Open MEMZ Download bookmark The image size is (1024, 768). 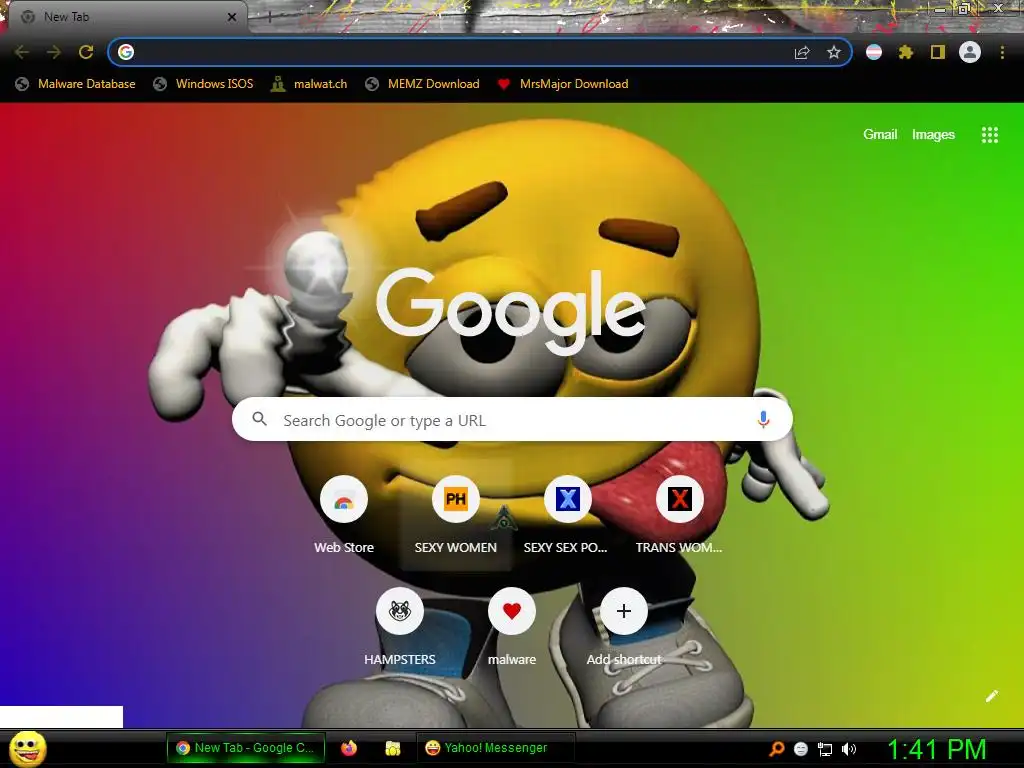423,84
